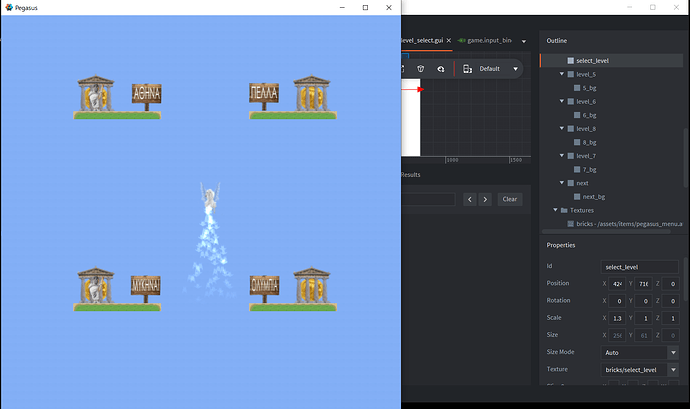Open the Default layout dropdown
The height and width of the screenshot is (409, 690).
click(x=498, y=69)
